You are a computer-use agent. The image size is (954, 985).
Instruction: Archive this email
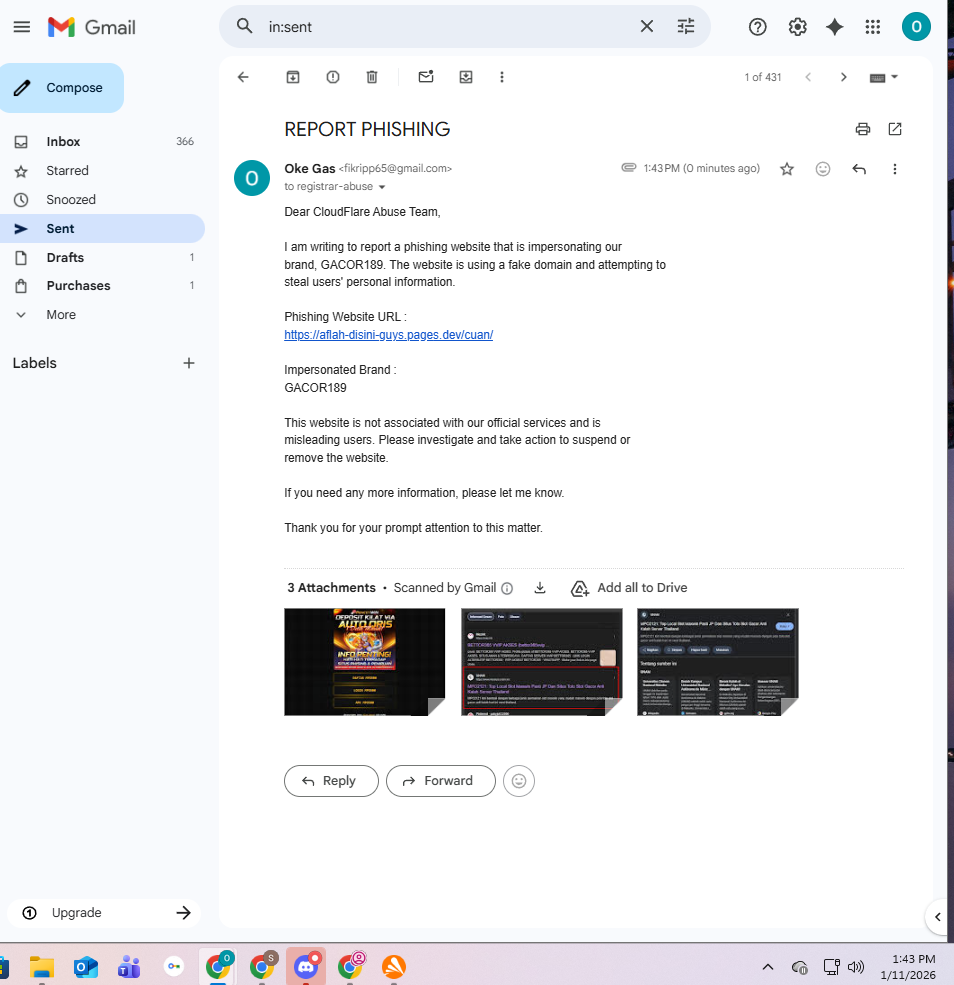293,77
